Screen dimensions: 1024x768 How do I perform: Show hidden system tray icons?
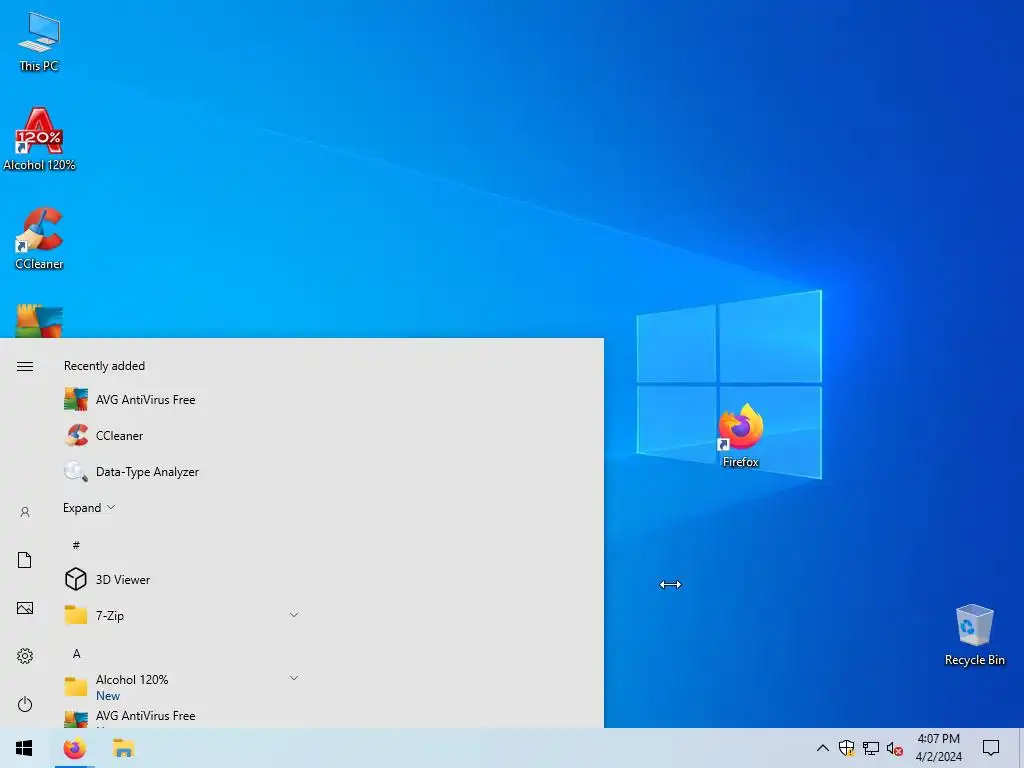click(x=823, y=748)
